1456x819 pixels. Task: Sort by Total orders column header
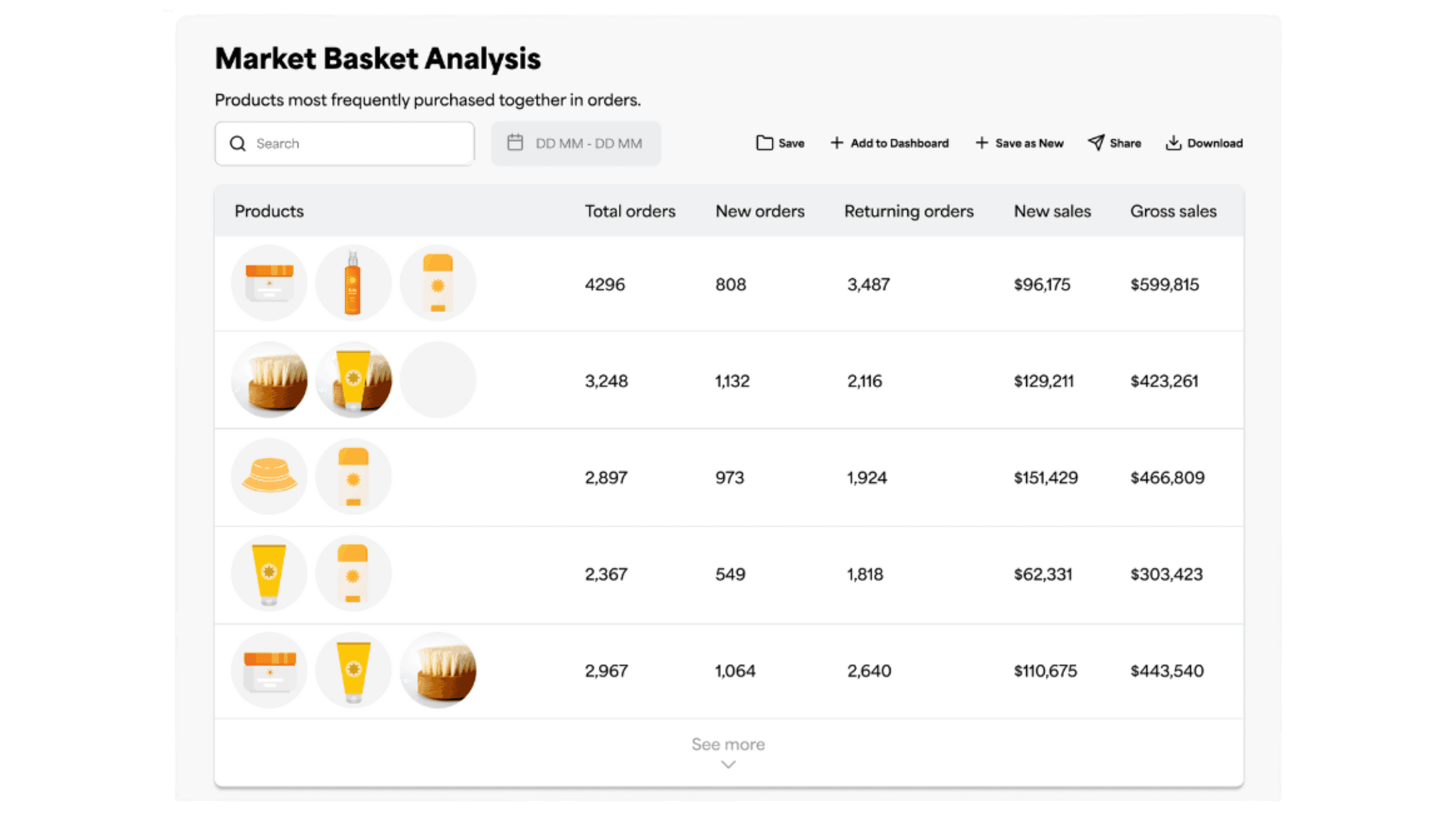pos(630,211)
